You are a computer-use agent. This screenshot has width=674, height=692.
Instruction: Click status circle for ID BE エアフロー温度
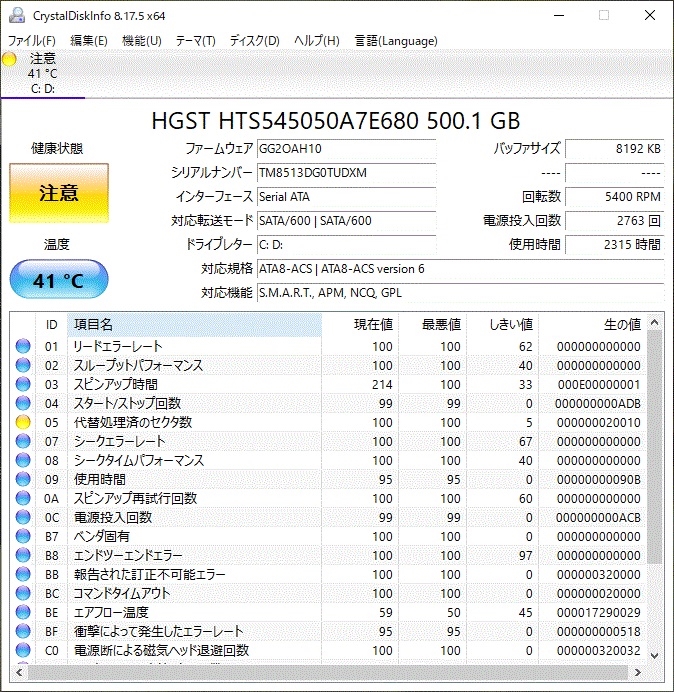click(23, 612)
